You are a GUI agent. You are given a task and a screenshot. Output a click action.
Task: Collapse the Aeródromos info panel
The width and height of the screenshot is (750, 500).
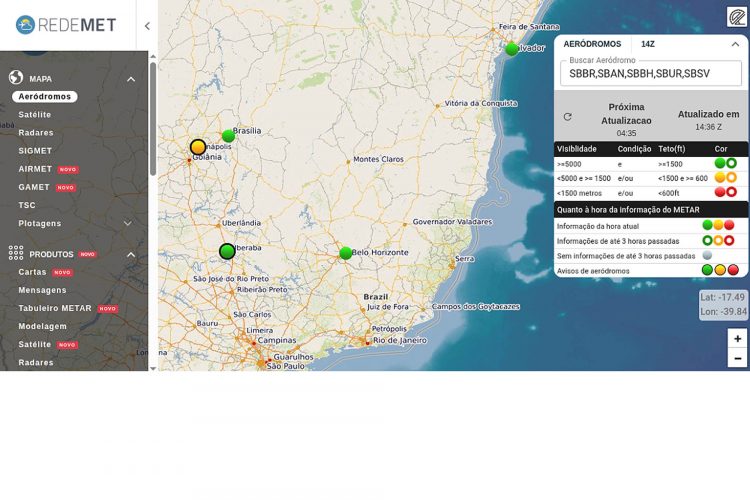tap(735, 44)
